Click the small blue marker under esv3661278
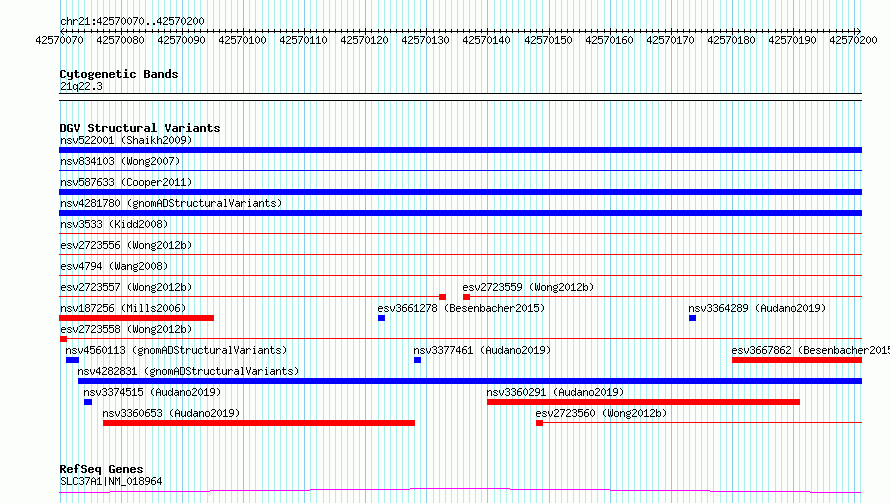890x503 pixels. click(381, 318)
